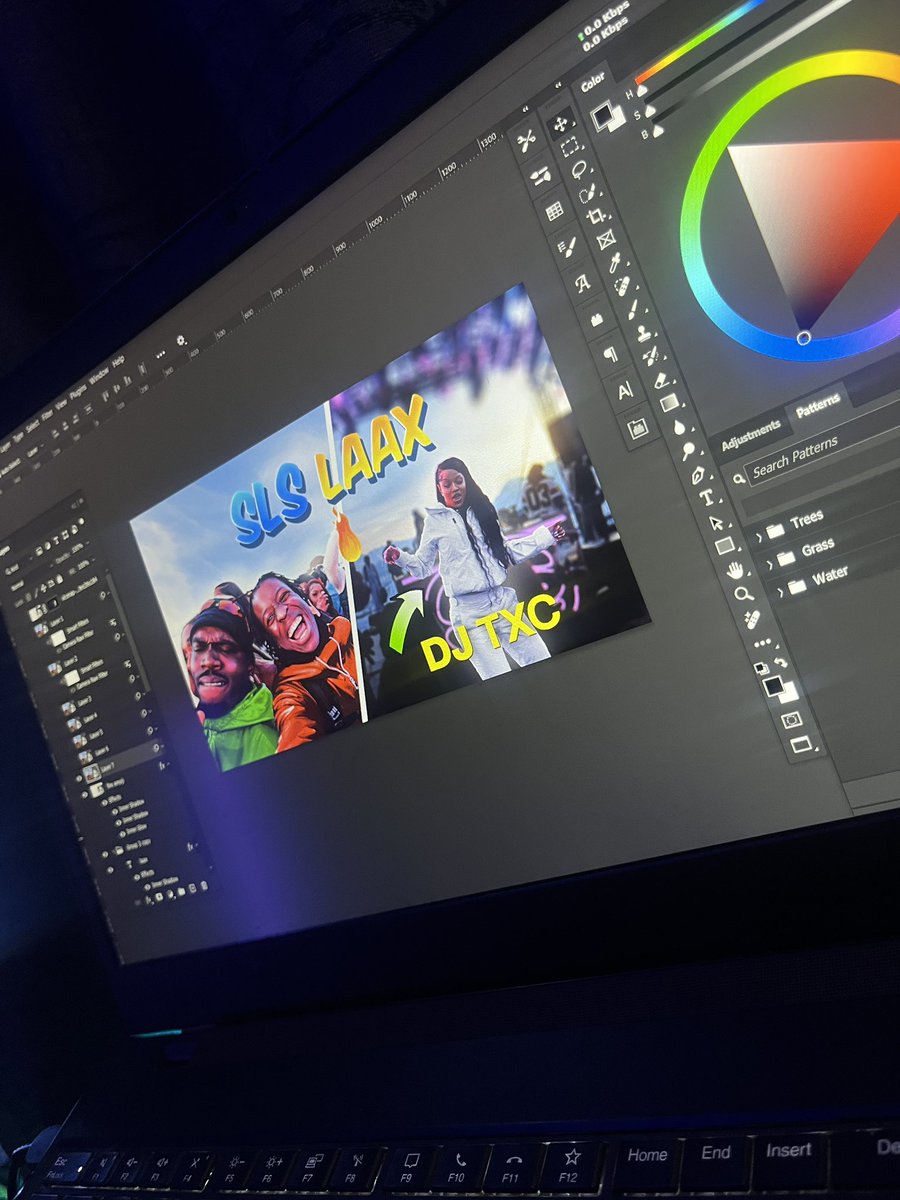The width and height of the screenshot is (900, 1200).
Task: Click the foreground color swatch in Color panel
Action: pos(602,114)
